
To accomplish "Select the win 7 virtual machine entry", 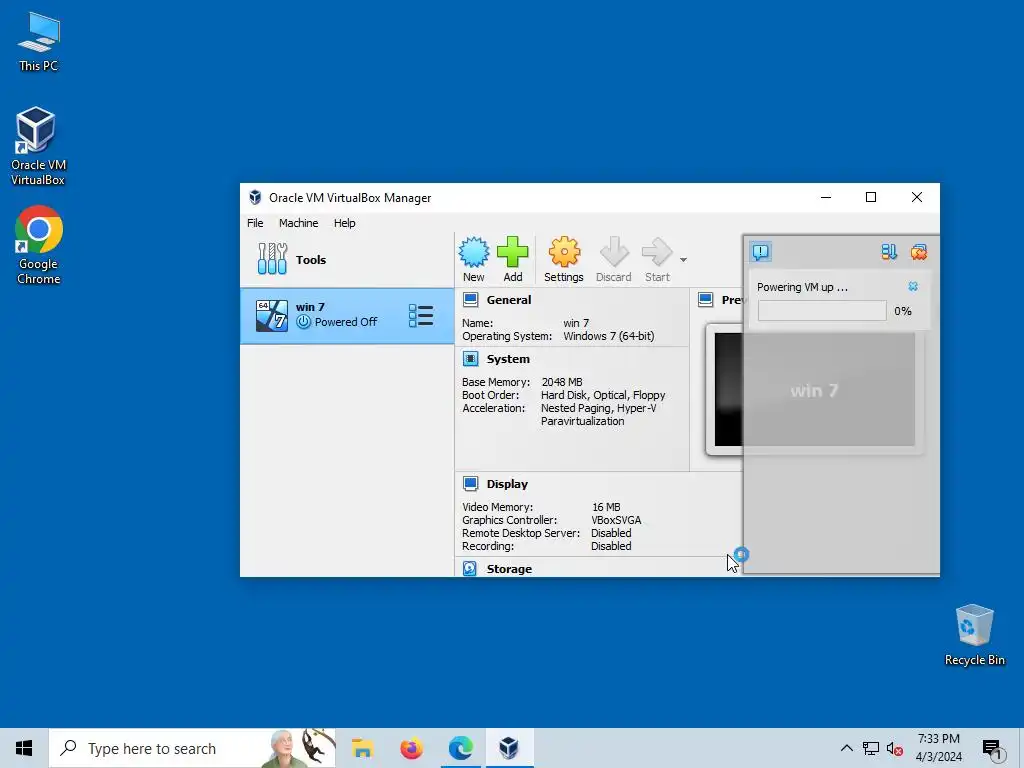I will coord(347,315).
